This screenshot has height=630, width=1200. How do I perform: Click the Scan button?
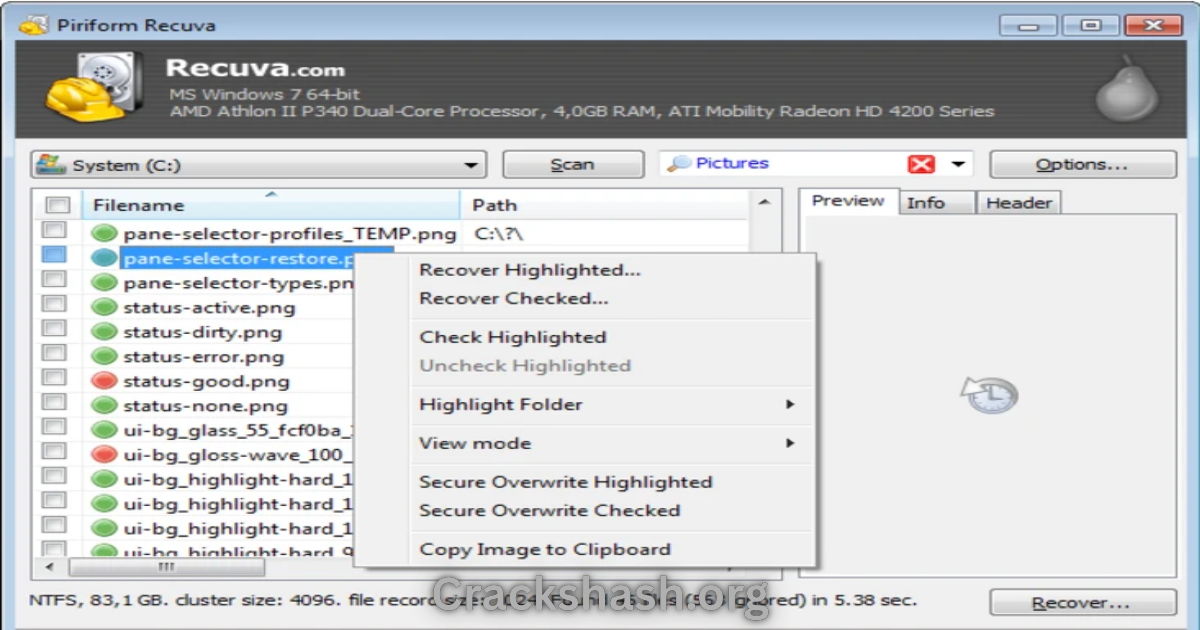pyautogui.click(x=573, y=165)
